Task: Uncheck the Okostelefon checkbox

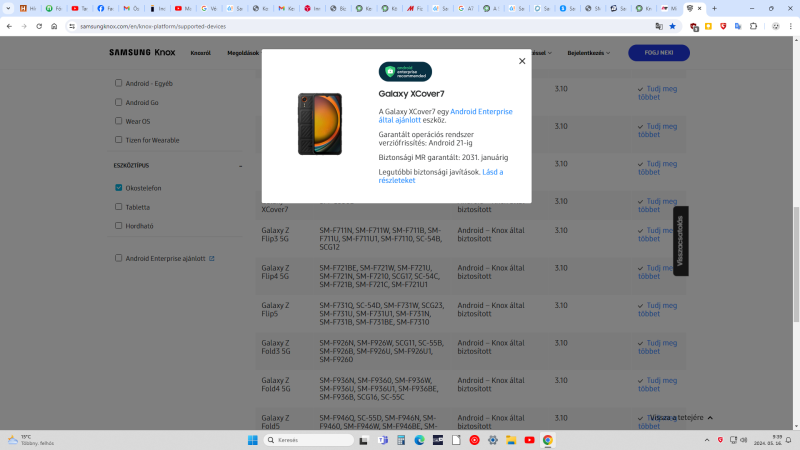Action: coord(118,188)
